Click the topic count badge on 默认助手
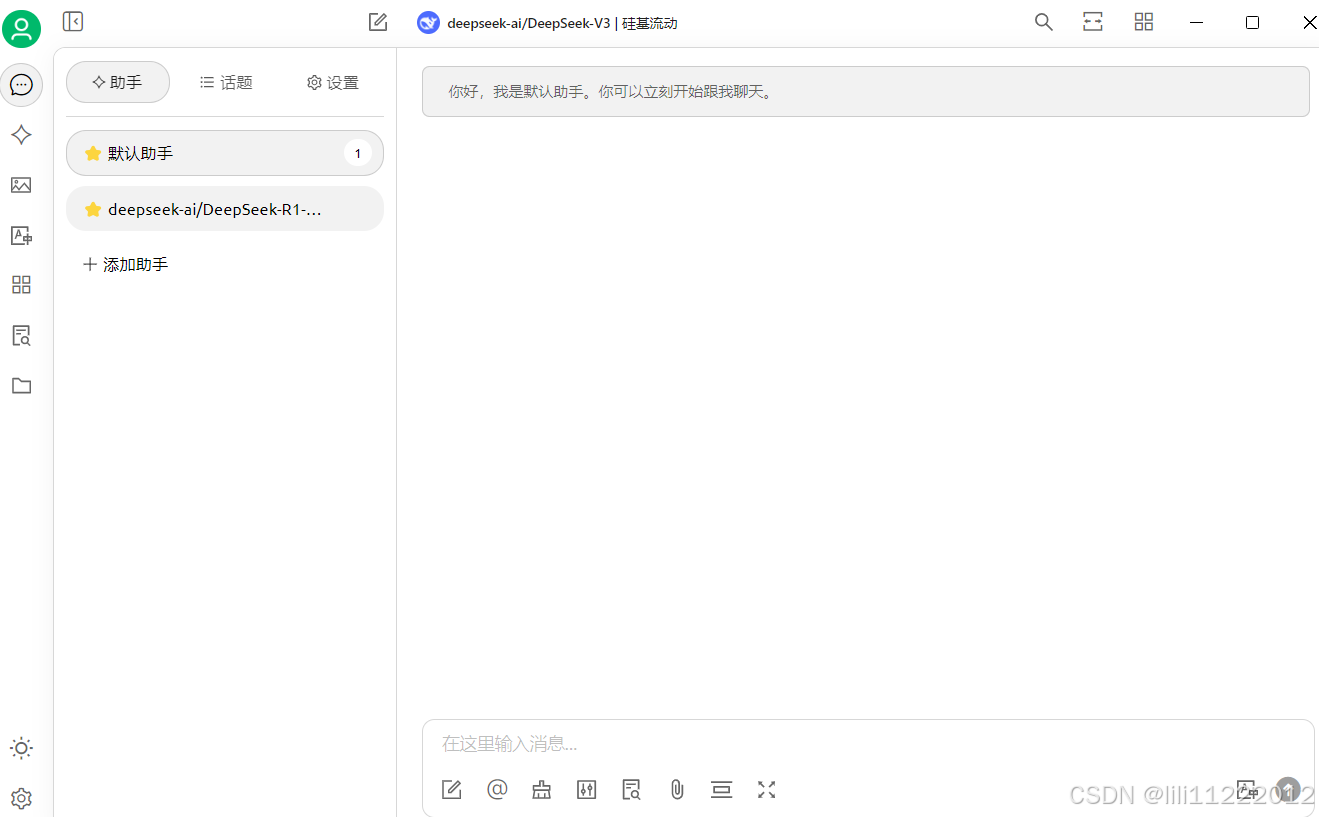Image resolution: width=1319 pixels, height=817 pixels. [358, 153]
